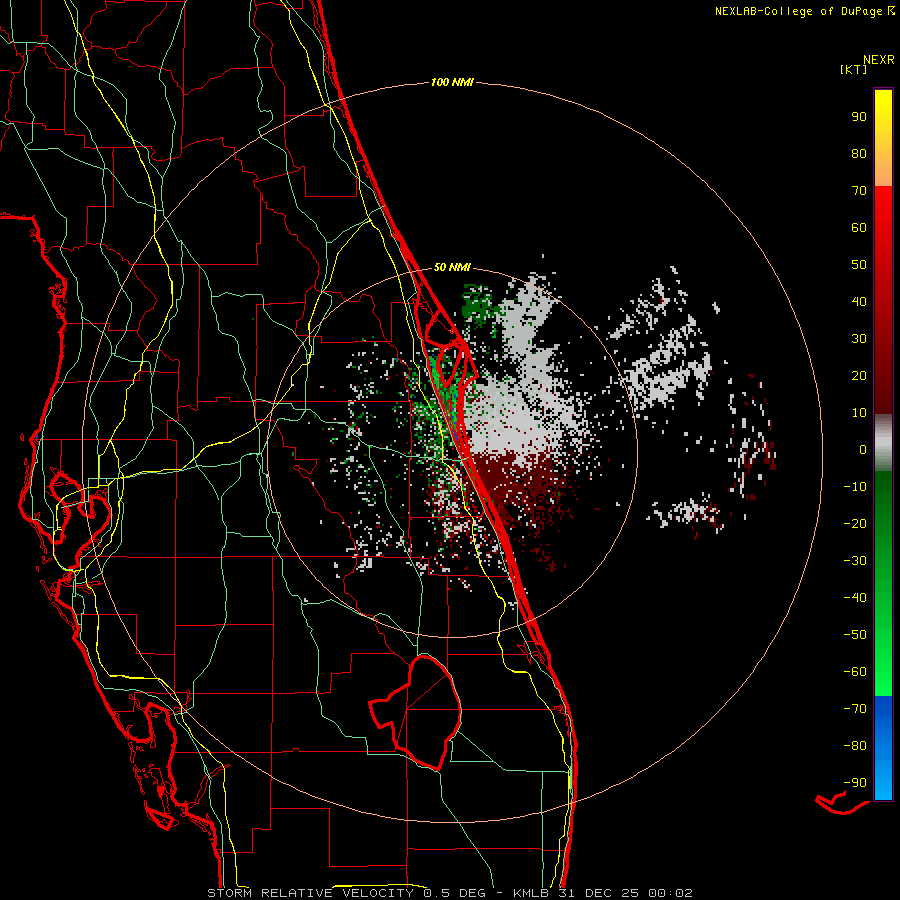Click the -70 value on velocity scale
Screen dimensions: 900x900
coord(855,709)
